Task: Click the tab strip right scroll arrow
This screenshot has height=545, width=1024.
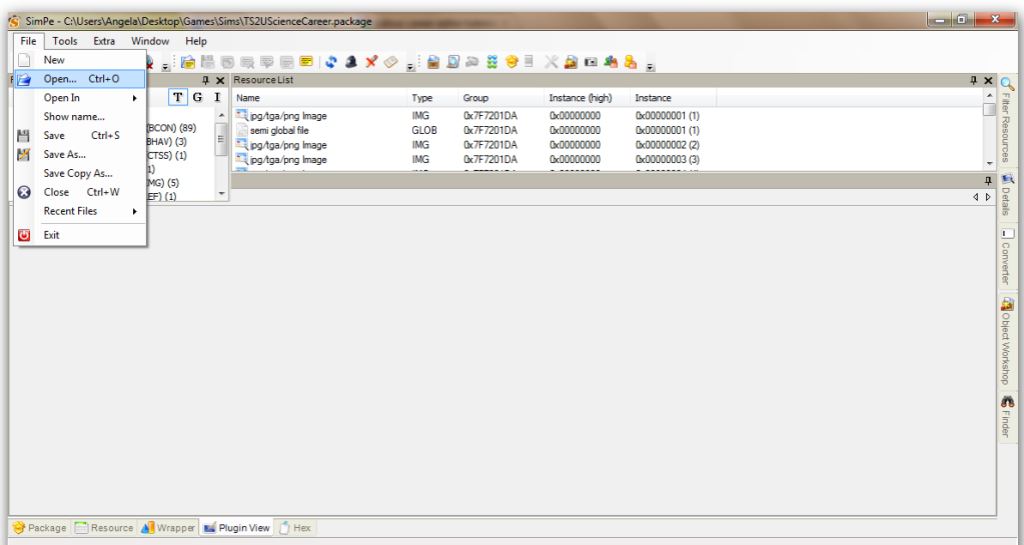Action: [x=988, y=197]
